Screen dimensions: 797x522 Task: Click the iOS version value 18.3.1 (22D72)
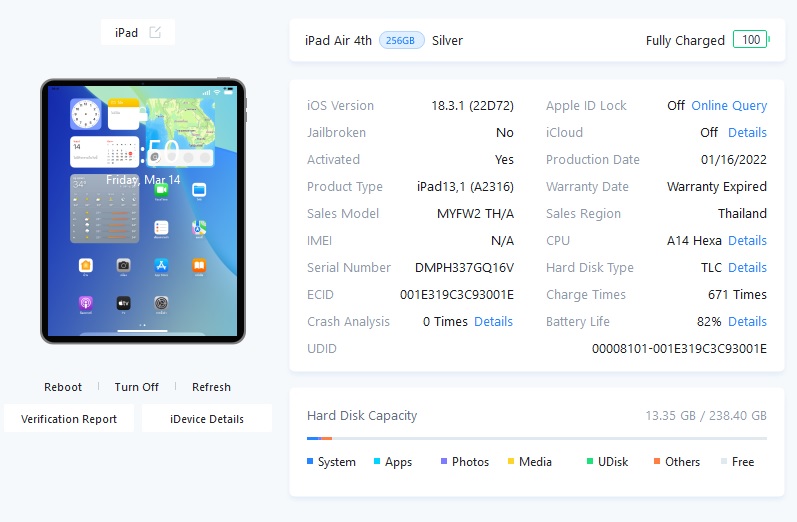pyautogui.click(x=472, y=106)
